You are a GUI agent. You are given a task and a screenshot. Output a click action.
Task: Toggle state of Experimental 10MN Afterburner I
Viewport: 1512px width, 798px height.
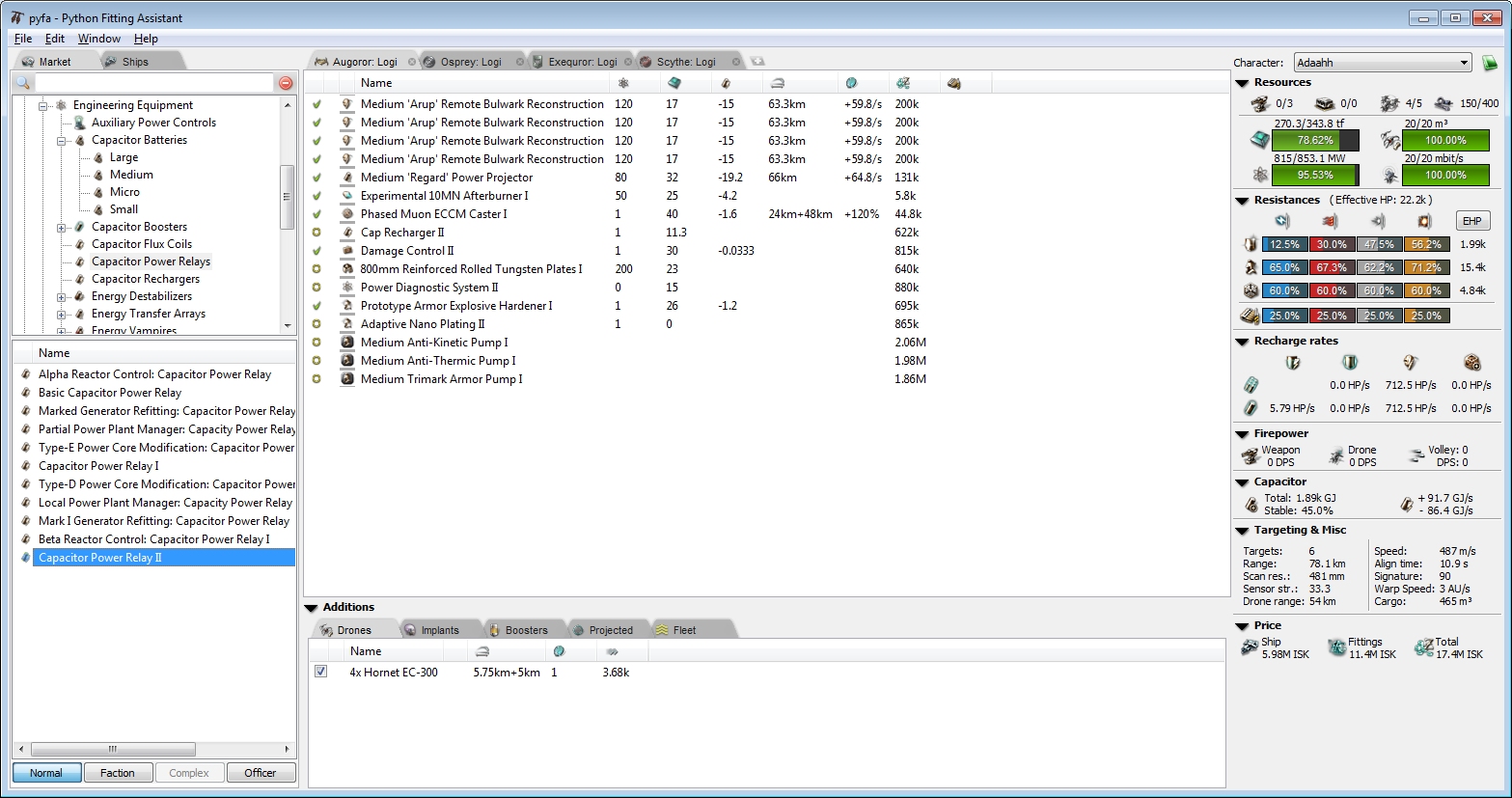point(316,196)
